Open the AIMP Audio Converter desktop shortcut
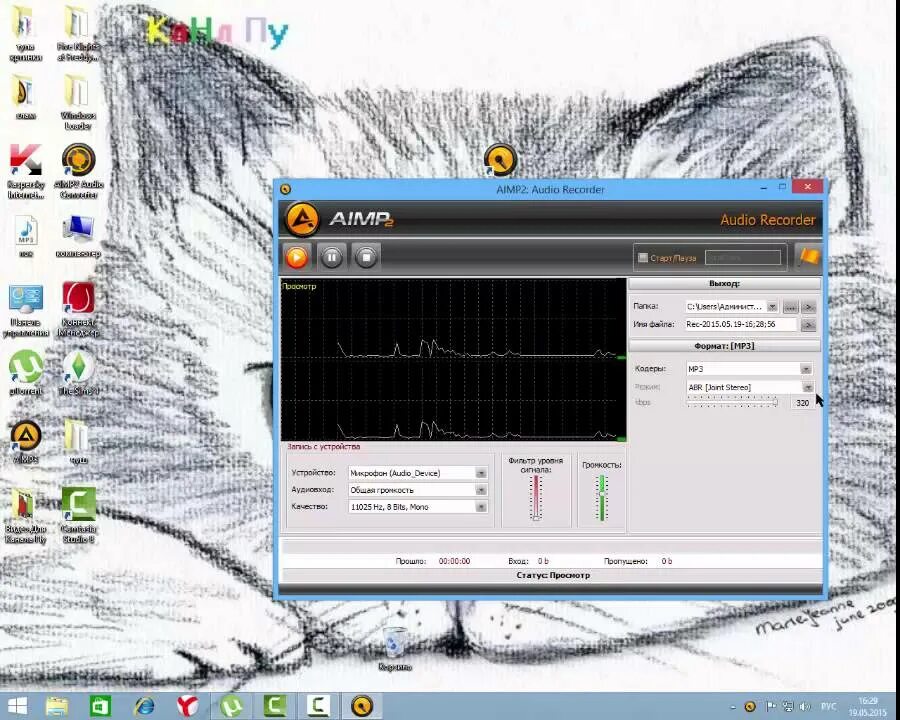The width and height of the screenshot is (900, 720). 79,171
